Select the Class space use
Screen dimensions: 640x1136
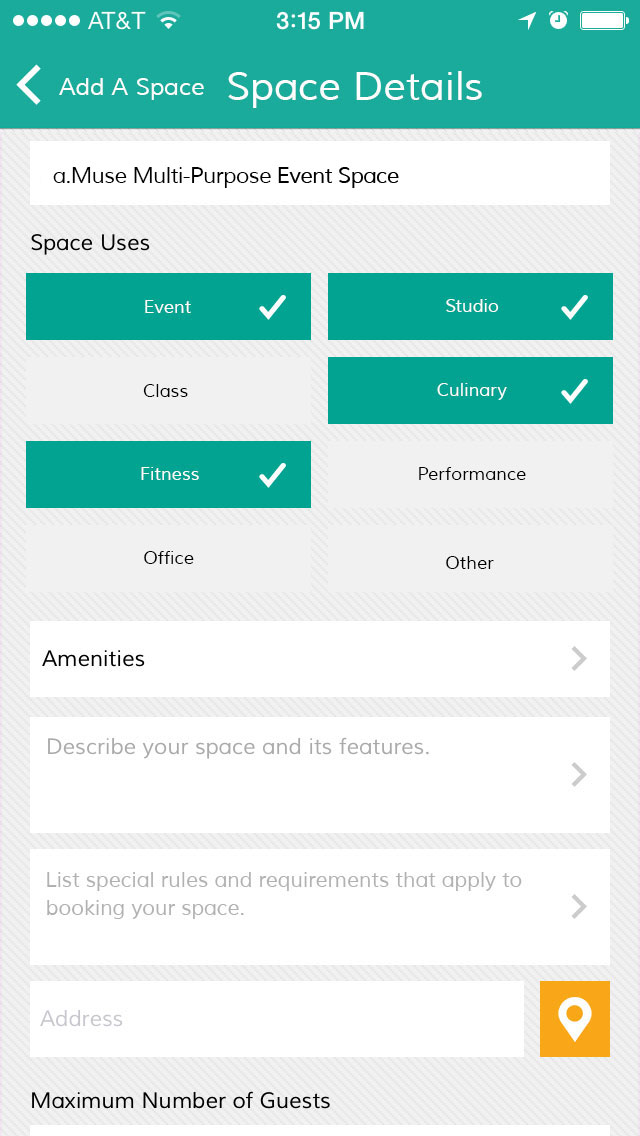point(168,391)
